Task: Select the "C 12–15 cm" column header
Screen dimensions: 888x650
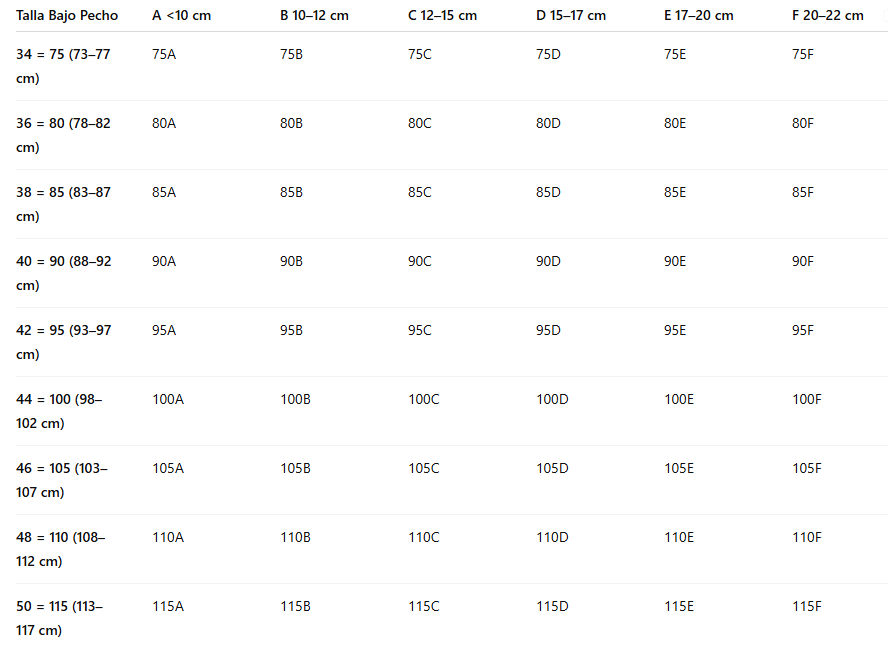Action: click(x=442, y=16)
